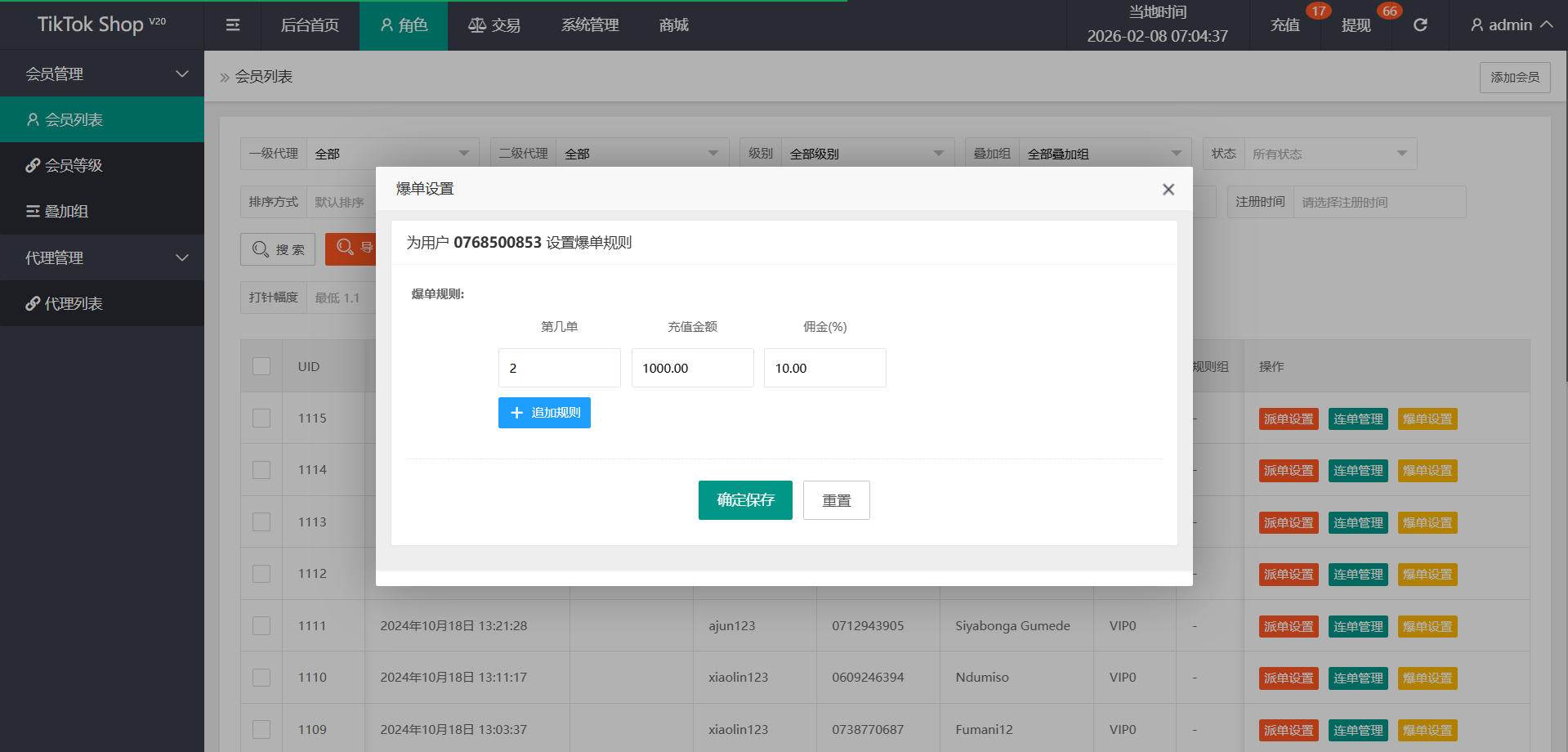Click the 充值 notification badge item
The height and width of the screenshot is (752, 1568).
(1285, 25)
